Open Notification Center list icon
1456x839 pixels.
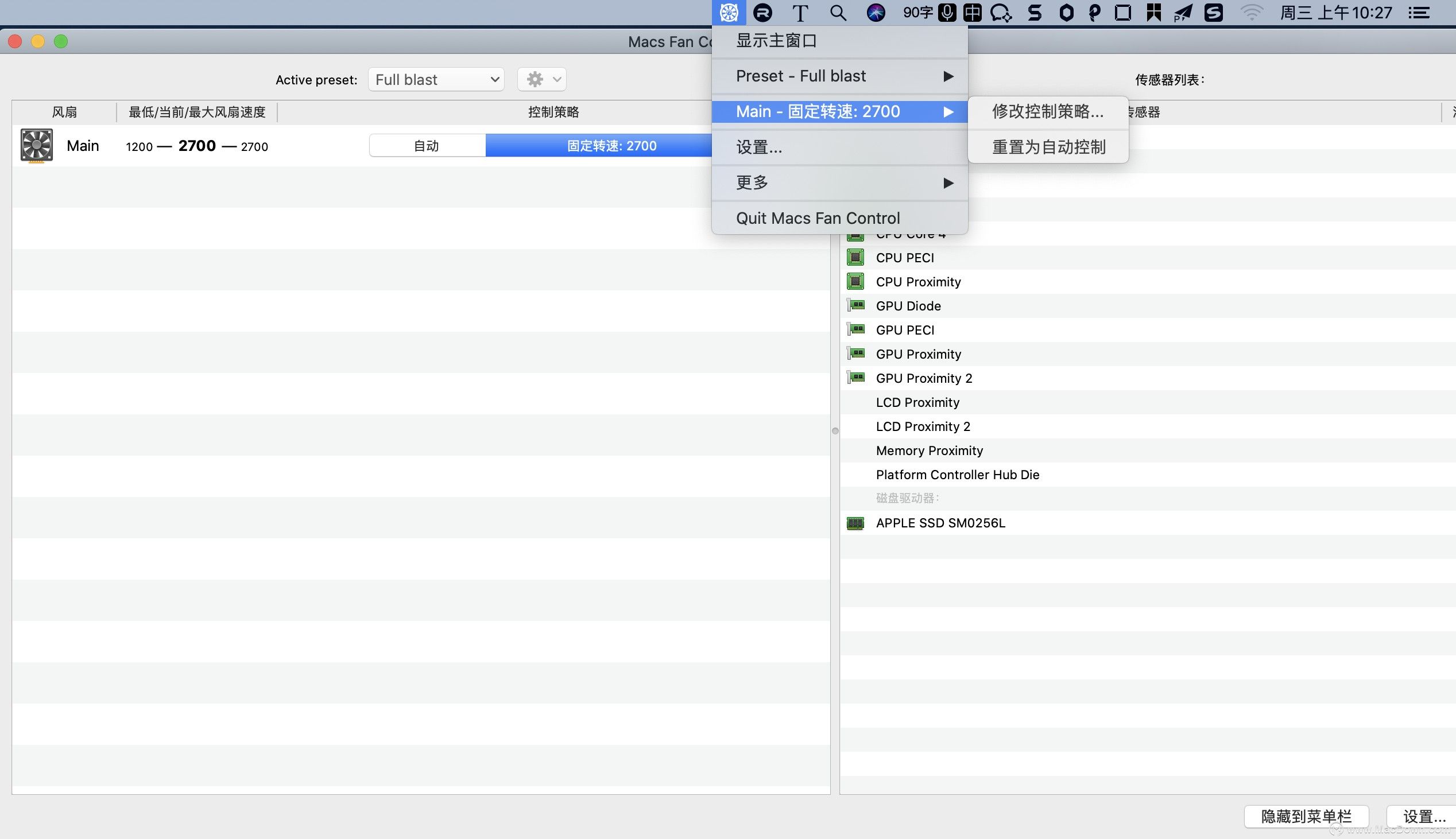click(x=1419, y=13)
